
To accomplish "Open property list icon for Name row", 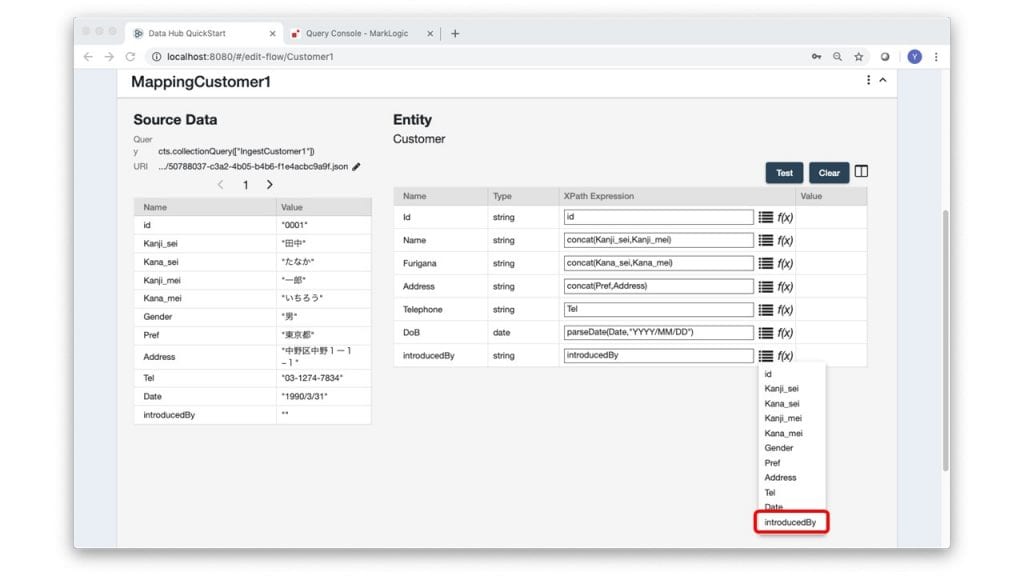I will click(x=765, y=240).
